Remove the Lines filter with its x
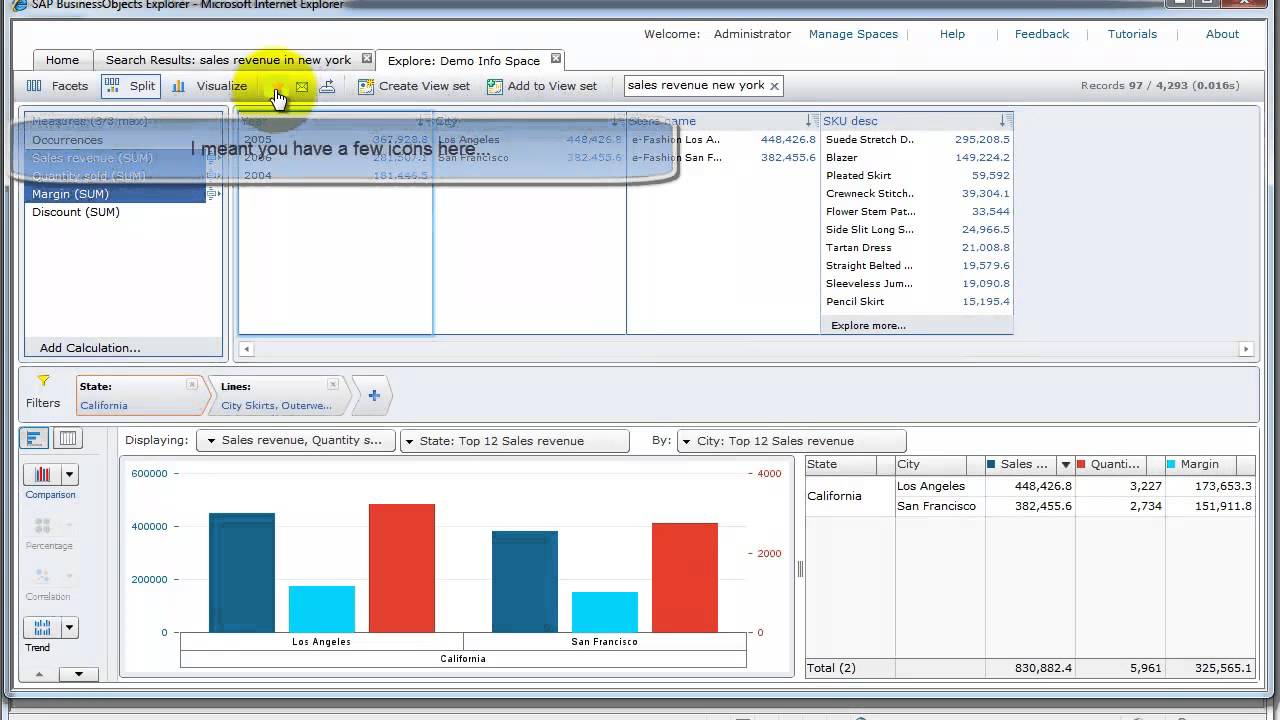Viewport: 1280px width, 720px height. click(x=333, y=385)
